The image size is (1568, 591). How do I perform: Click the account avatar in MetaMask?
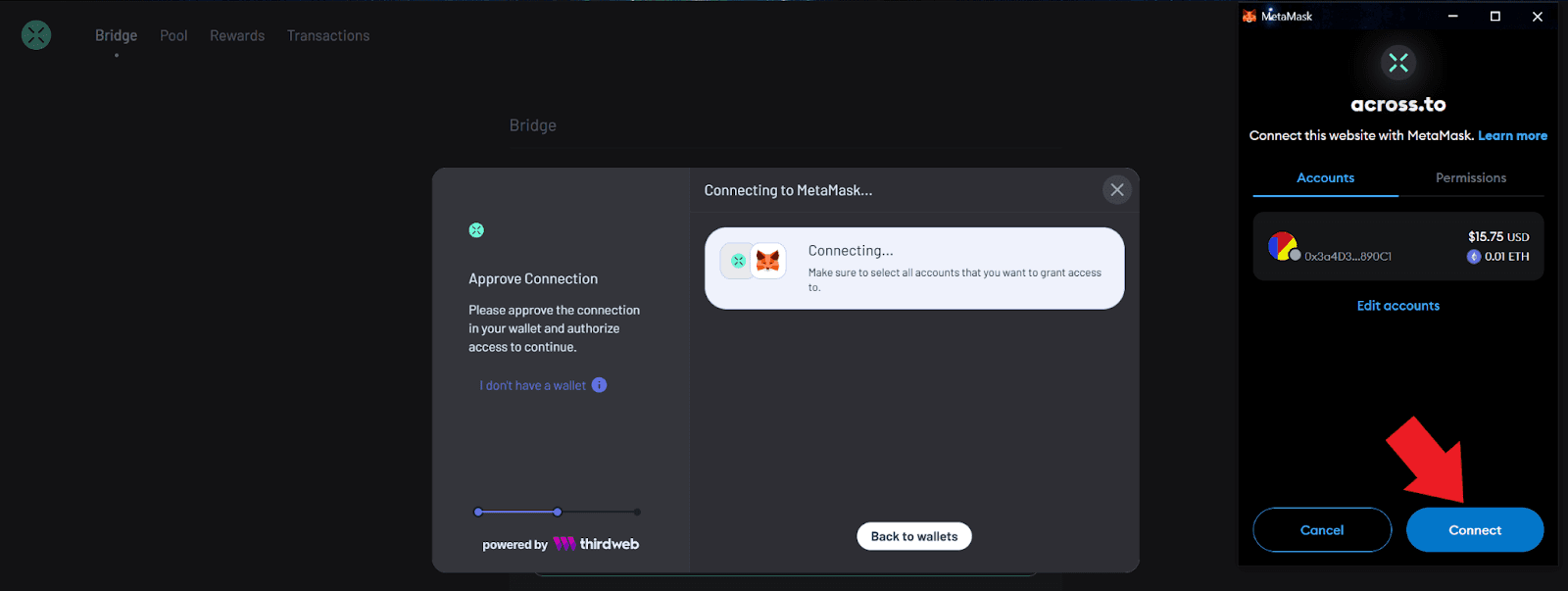pyautogui.click(x=1282, y=246)
